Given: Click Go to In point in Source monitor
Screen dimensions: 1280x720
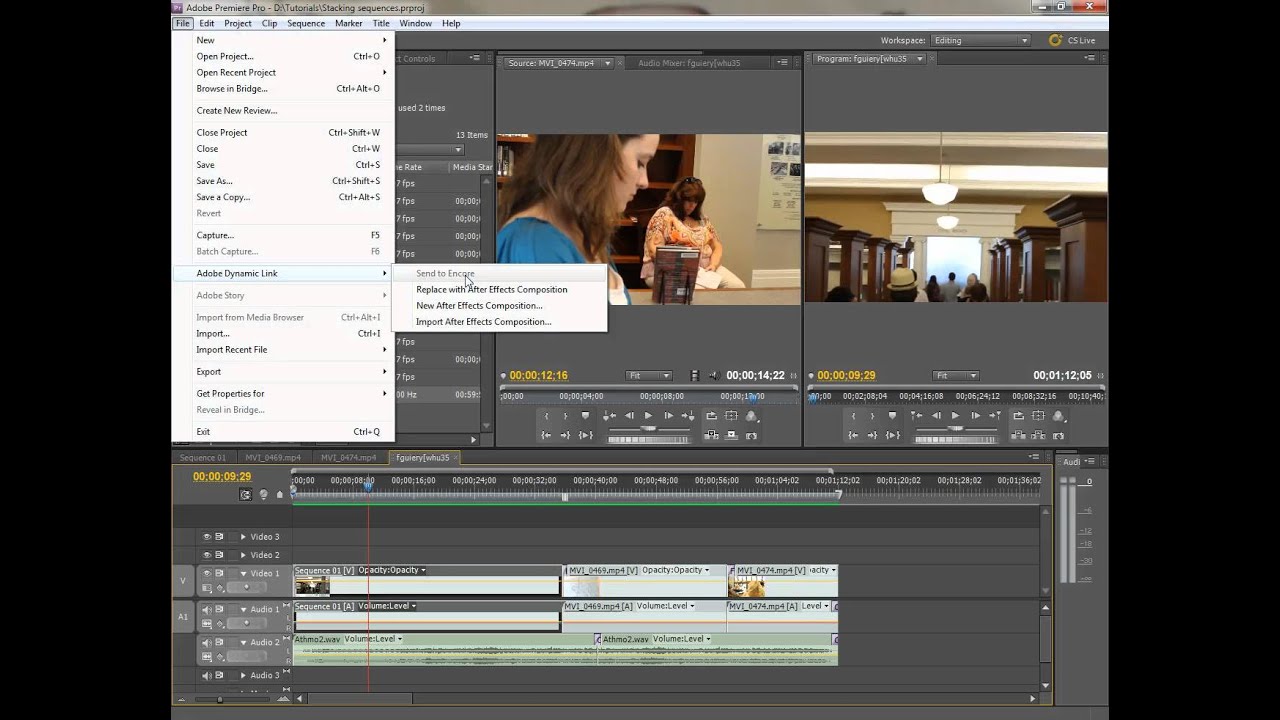Looking at the screenshot, I should (x=546, y=435).
